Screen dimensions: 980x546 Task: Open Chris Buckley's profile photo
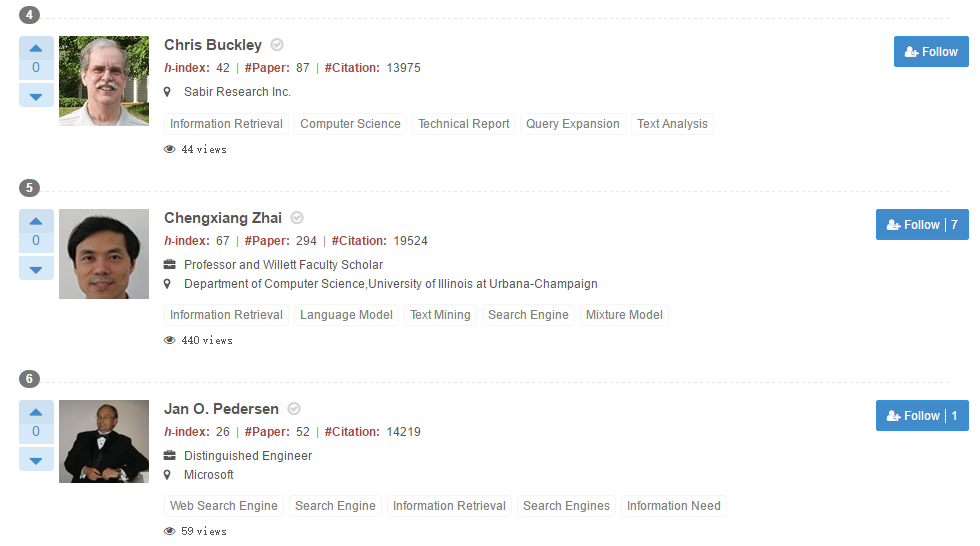coord(104,81)
